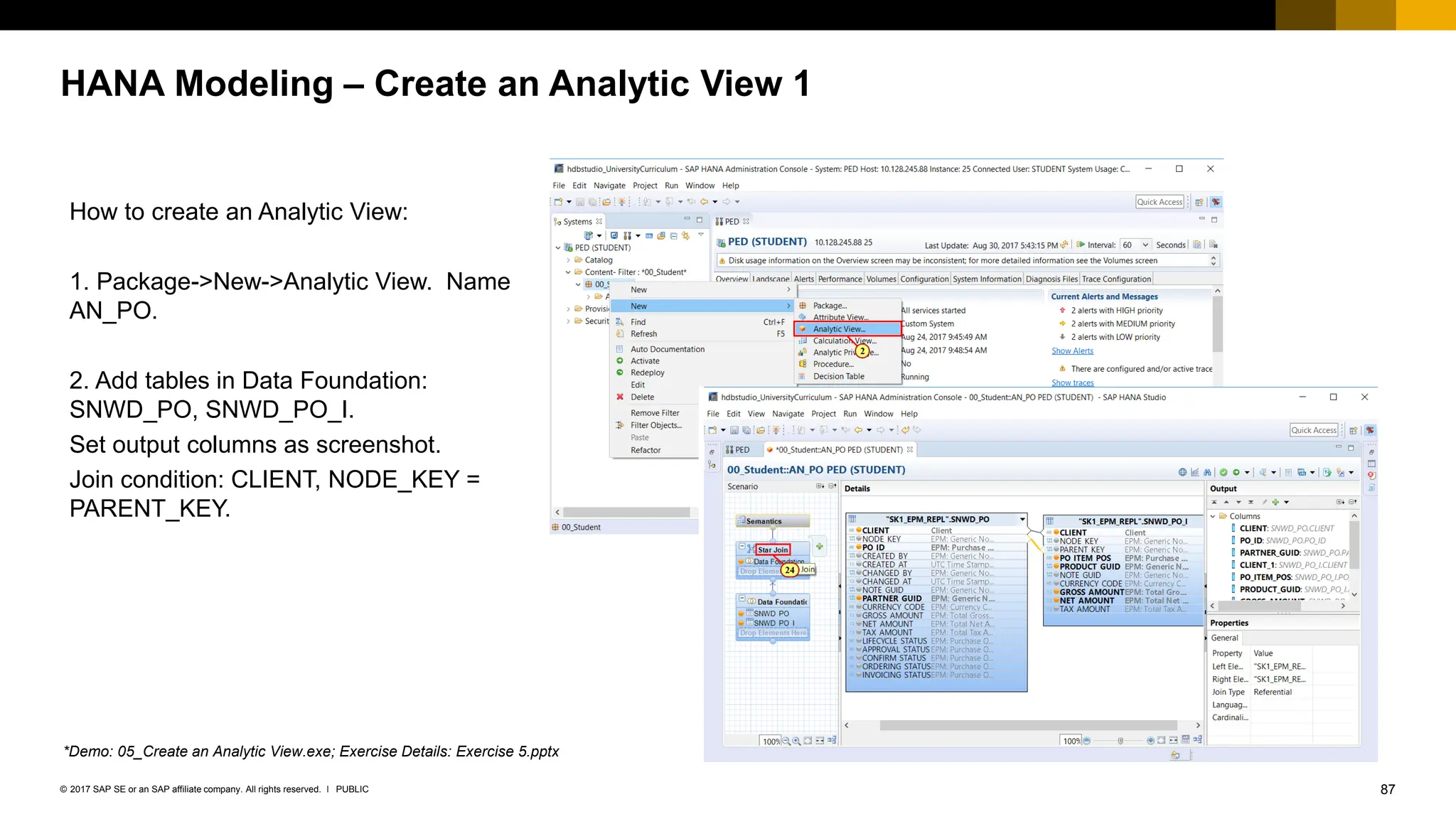Screen dimensions: 1456x819
Task: Open the dropdown arrow on SNWD_PO table header
Action: pos(1022,519)
